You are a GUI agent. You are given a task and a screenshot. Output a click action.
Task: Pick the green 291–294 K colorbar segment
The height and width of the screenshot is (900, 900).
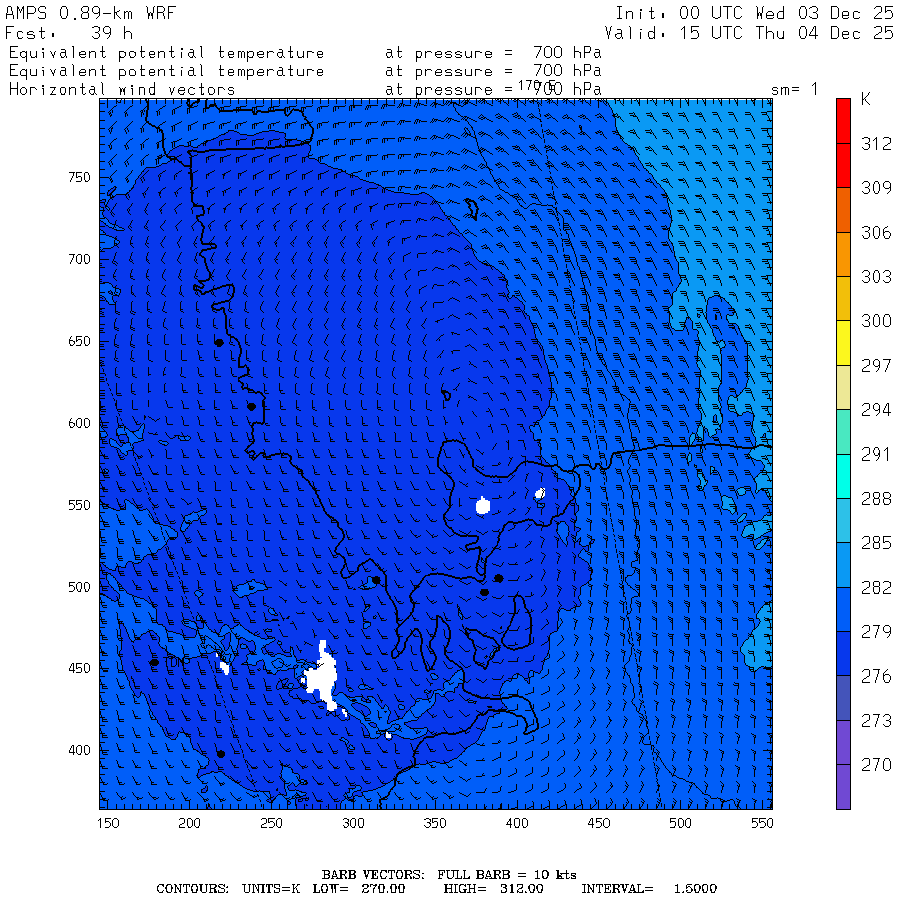pyautogui.click(x=843, y=432)
